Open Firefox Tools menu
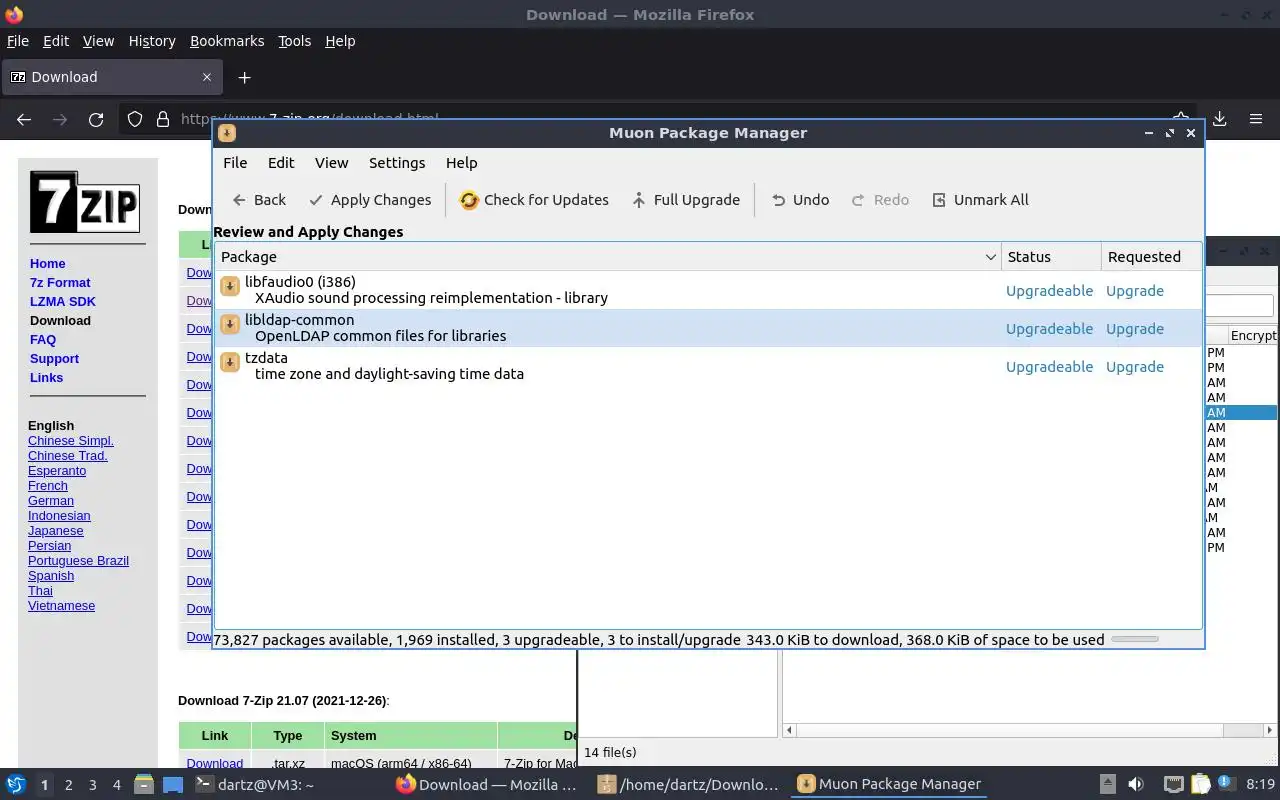The height and width of the screenshot is (800, 1280). pos(295,41)
